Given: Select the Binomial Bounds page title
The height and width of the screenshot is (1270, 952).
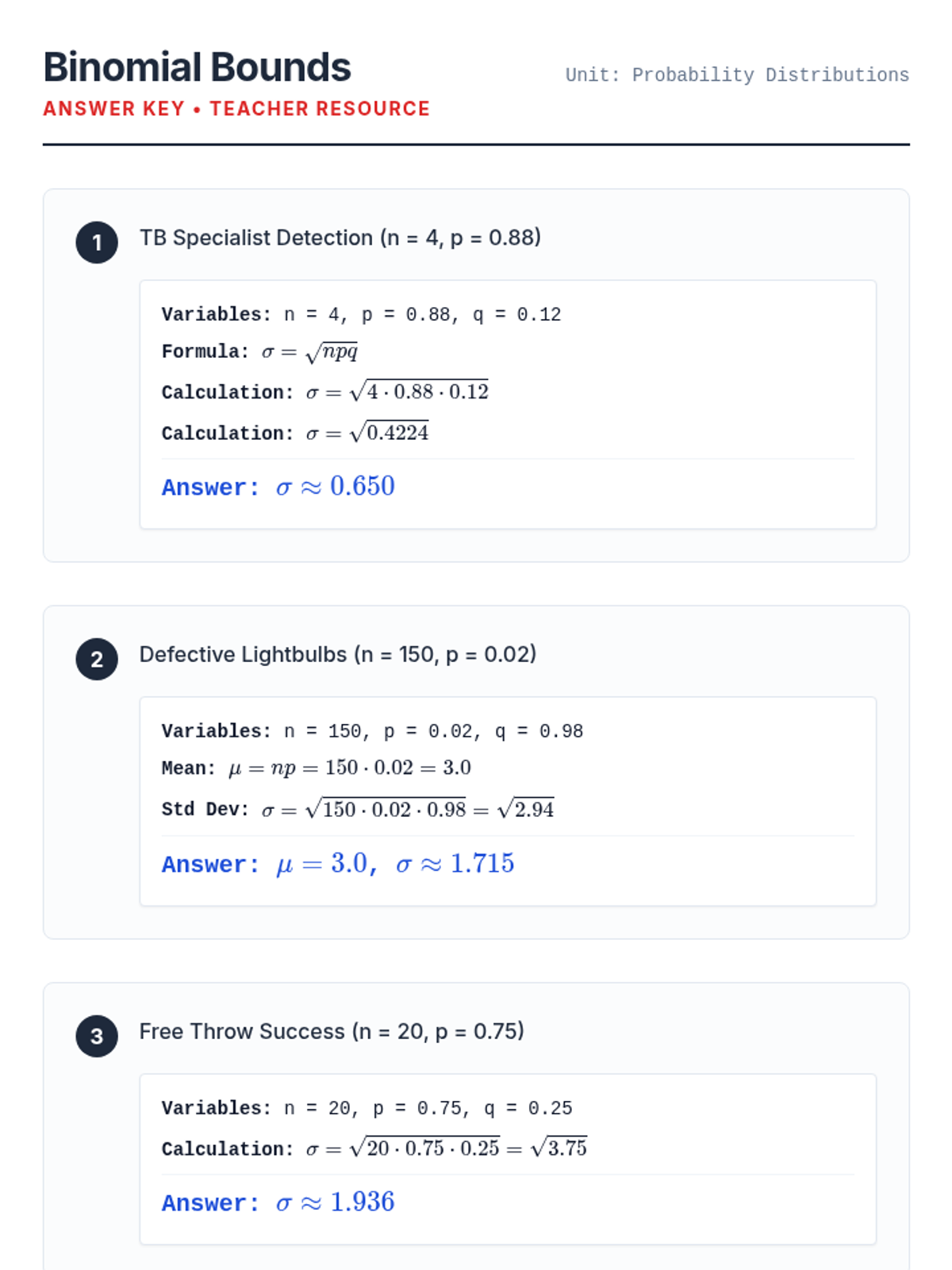Looking at the screenshot, I should click(x=197, y=67).
